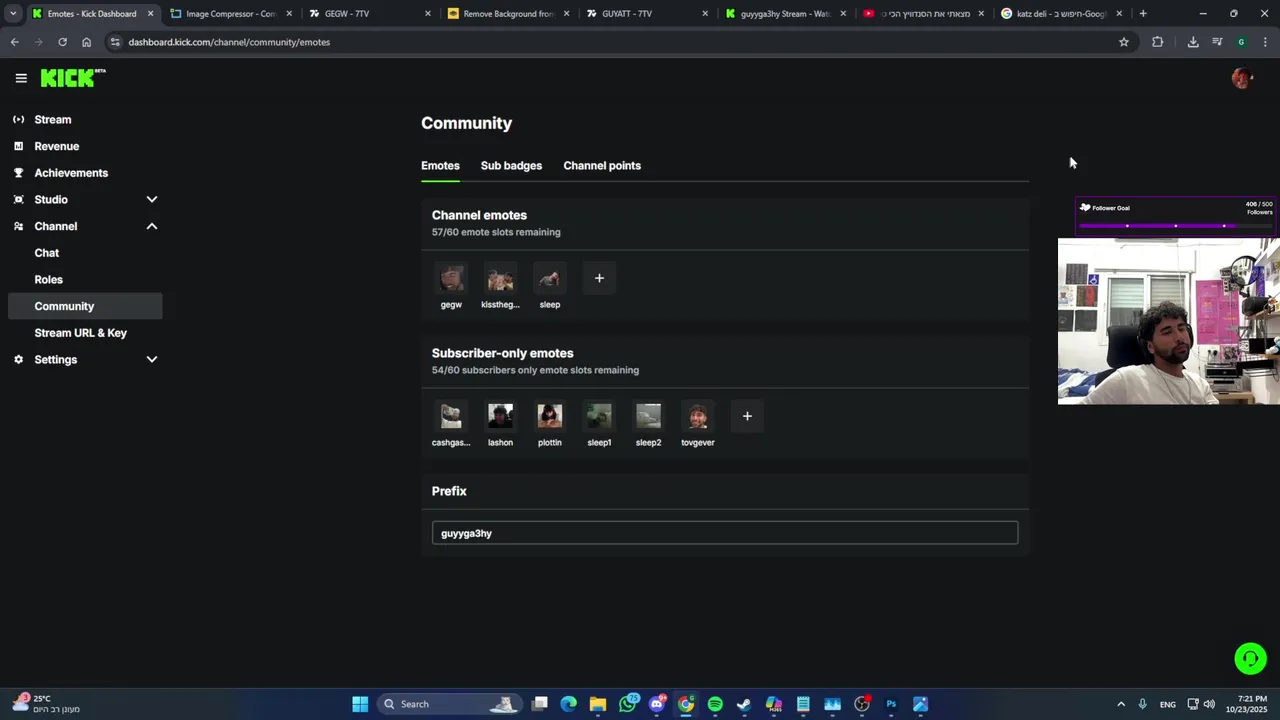The image size is (1280, 720).
Task: Switch to guyyga3hy Stream tab
Action: click(785, 14)
